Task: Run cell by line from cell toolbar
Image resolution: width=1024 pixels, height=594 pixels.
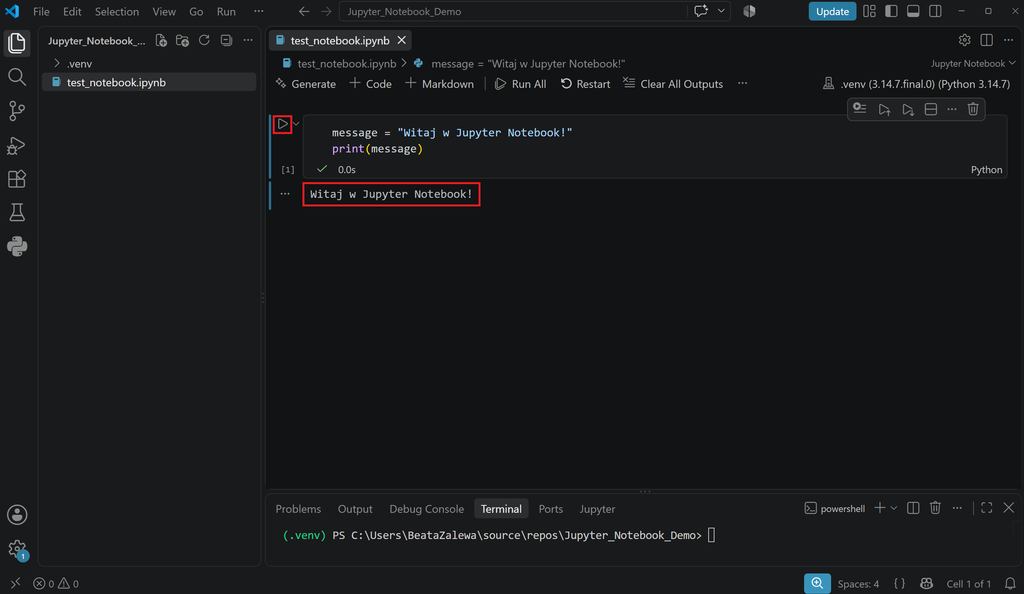Action: pyautogui.click(x=859, y=109)
